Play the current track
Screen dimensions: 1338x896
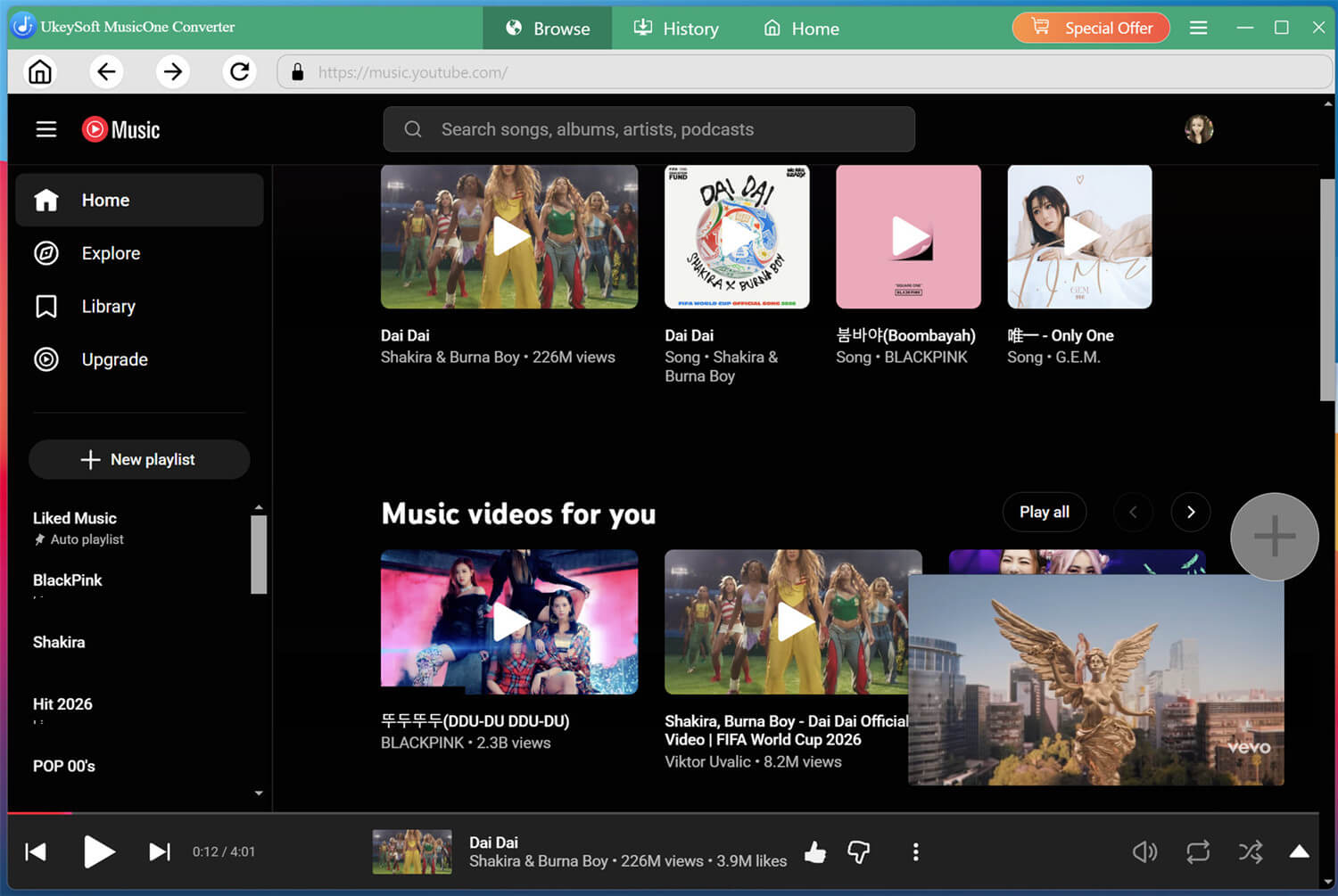tap(99, 851)
